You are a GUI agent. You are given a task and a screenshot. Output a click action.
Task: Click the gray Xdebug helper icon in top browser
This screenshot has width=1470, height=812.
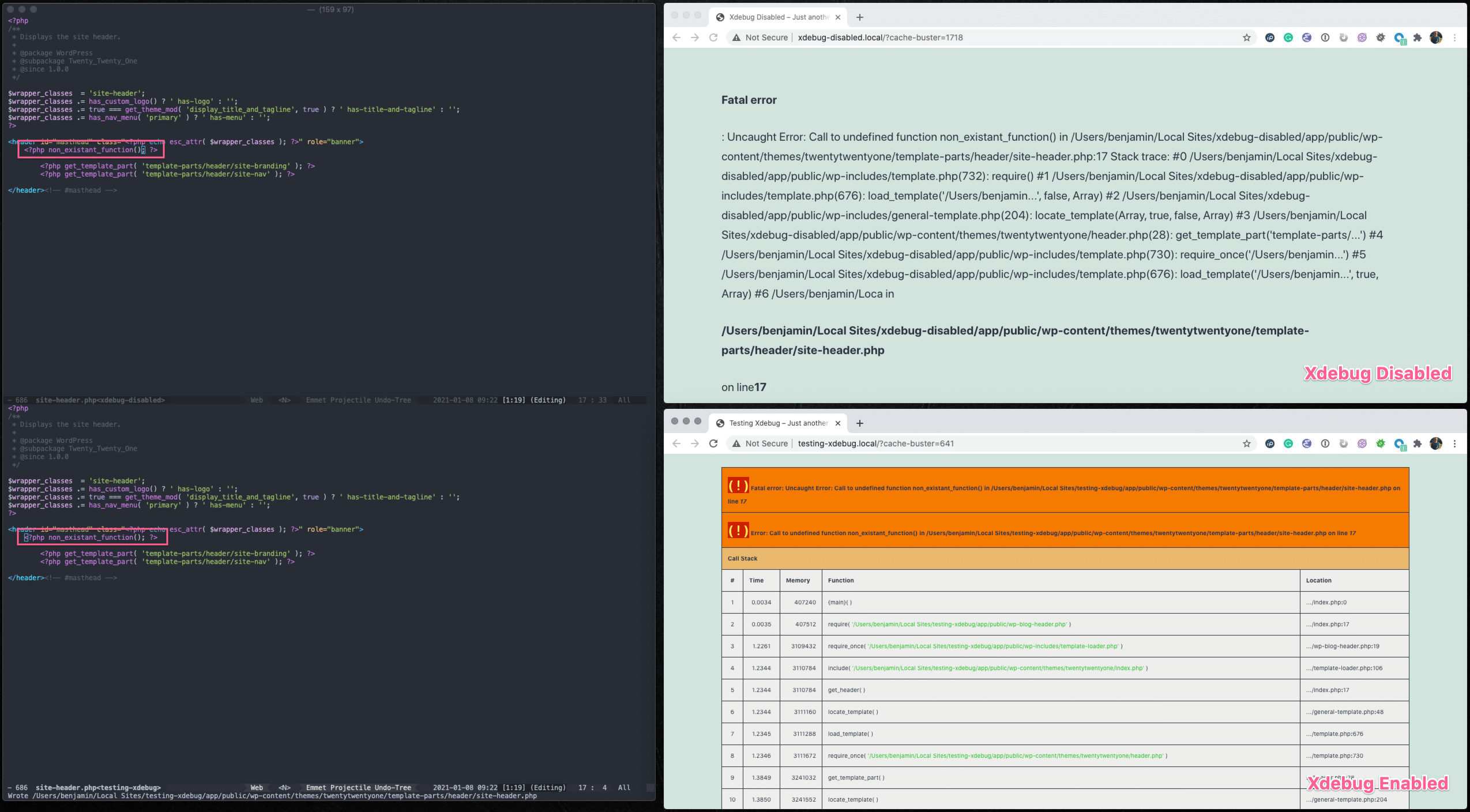[x=1380, y=37]
